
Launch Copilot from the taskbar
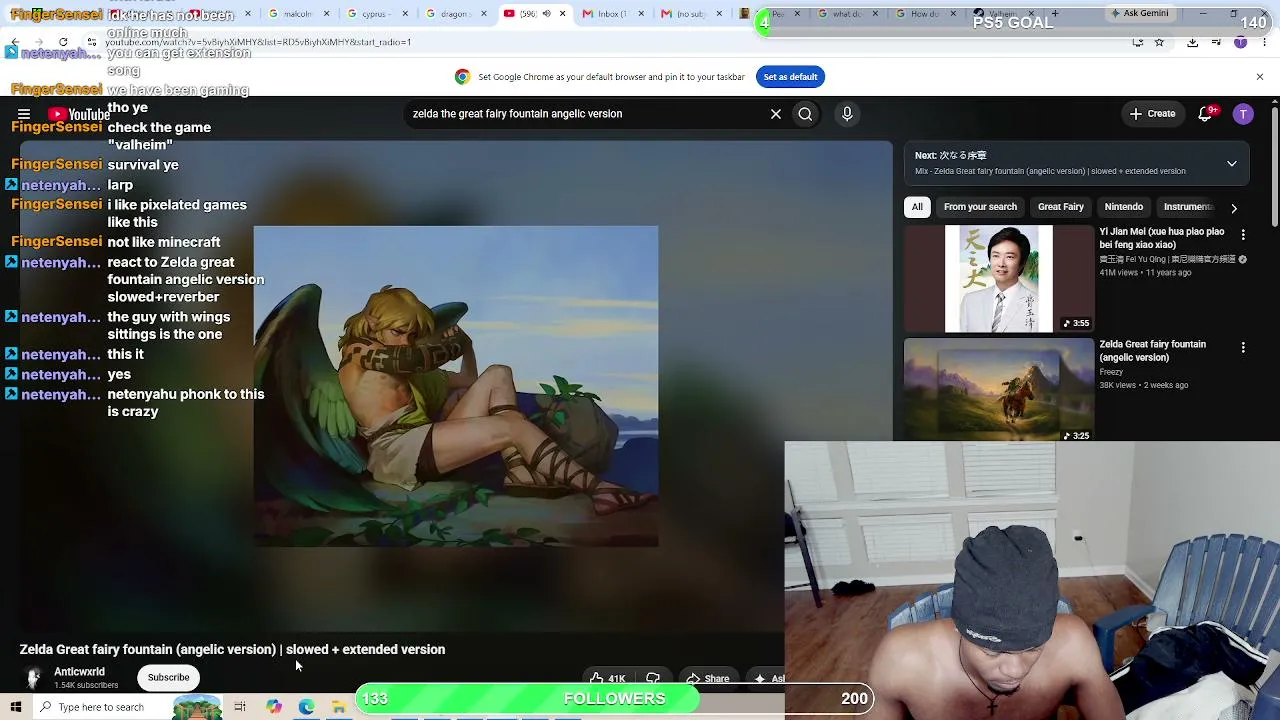pos(274,707)
